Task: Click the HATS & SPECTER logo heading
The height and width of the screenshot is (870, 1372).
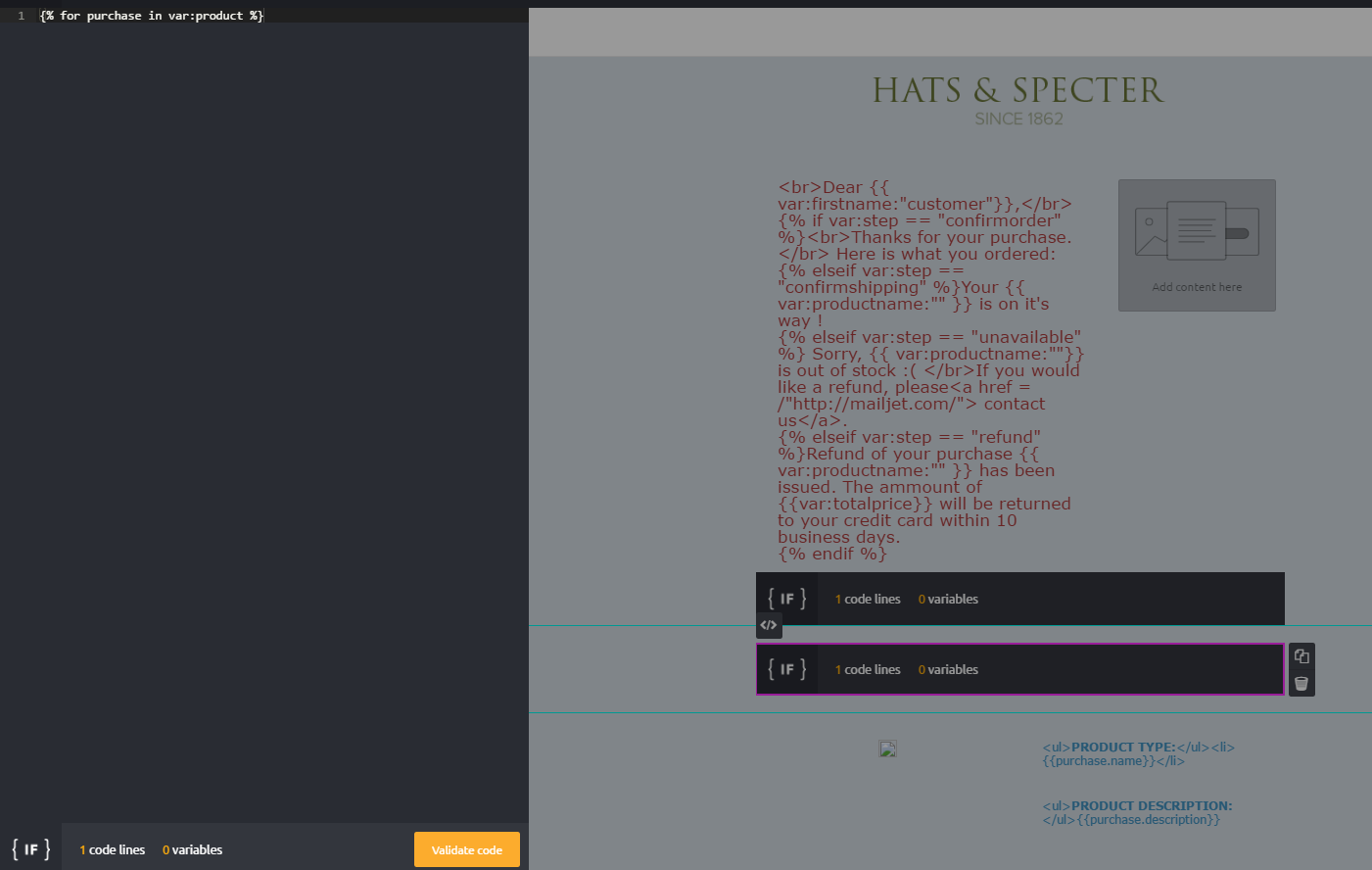Action: coord(1018,90)
